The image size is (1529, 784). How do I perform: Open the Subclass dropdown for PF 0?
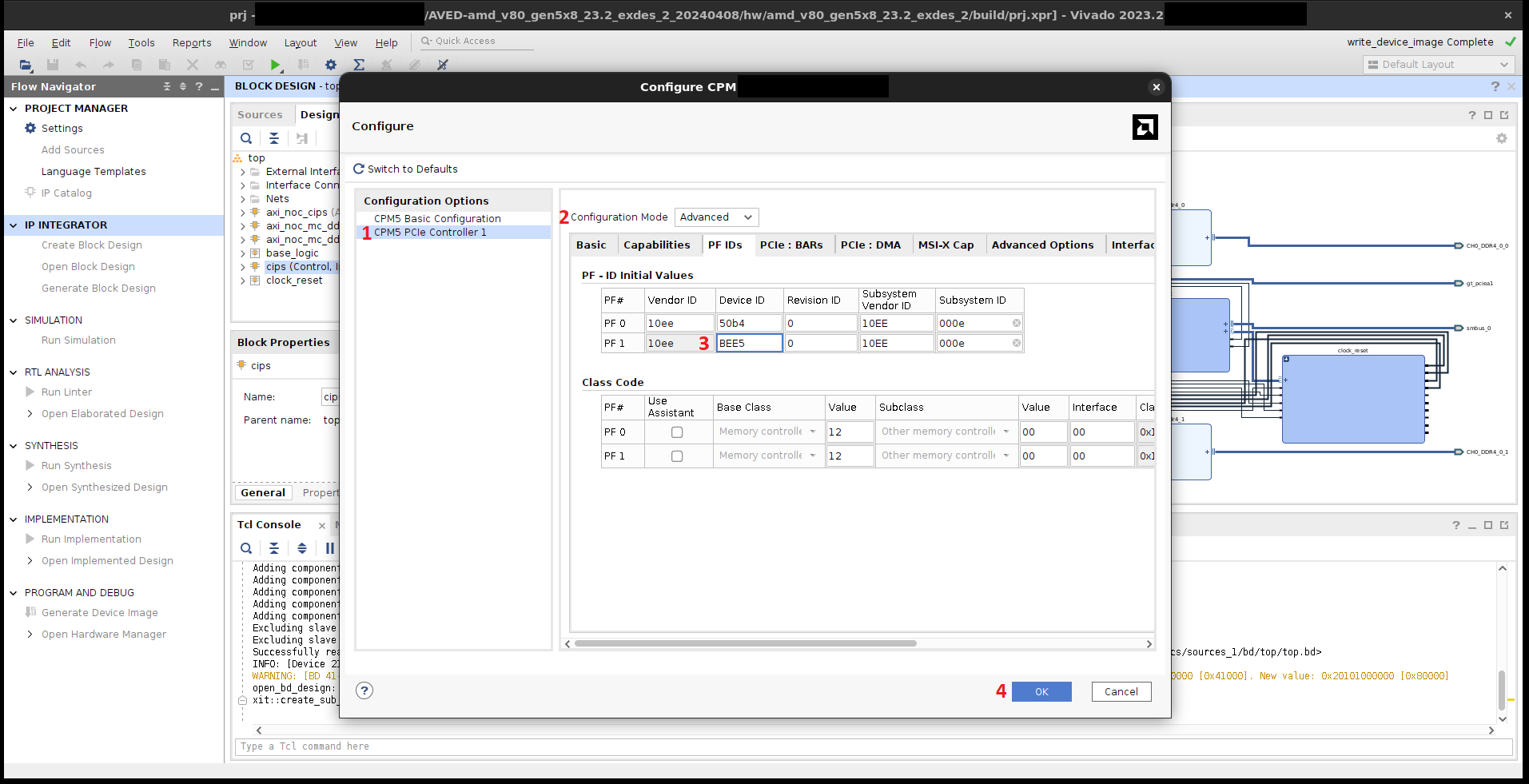[1005, 432]
